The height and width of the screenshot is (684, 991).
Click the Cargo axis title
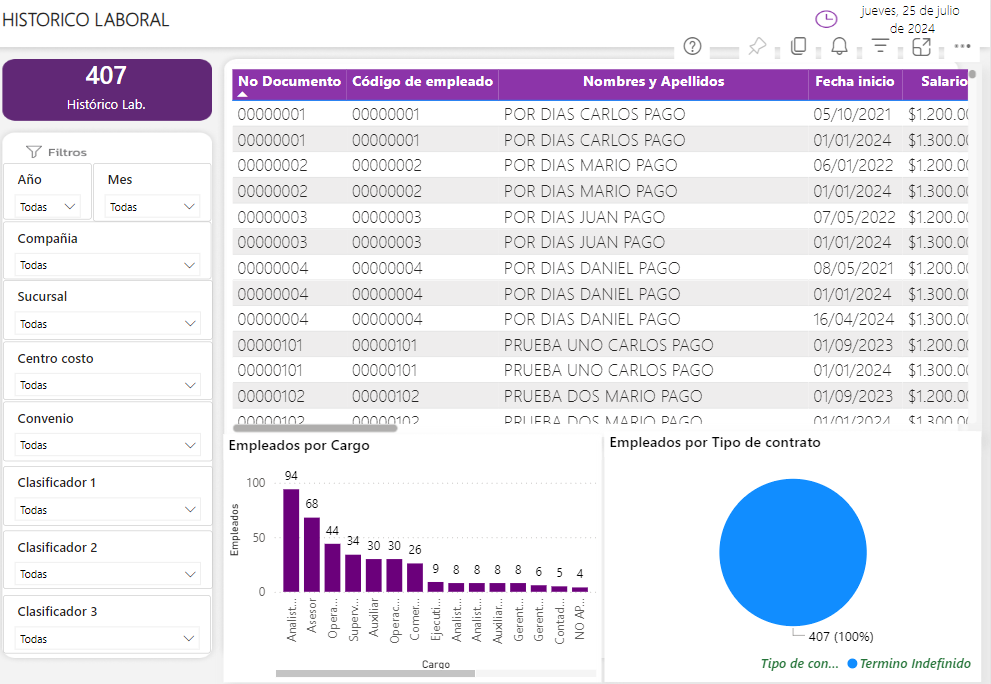tap(436, 664)
